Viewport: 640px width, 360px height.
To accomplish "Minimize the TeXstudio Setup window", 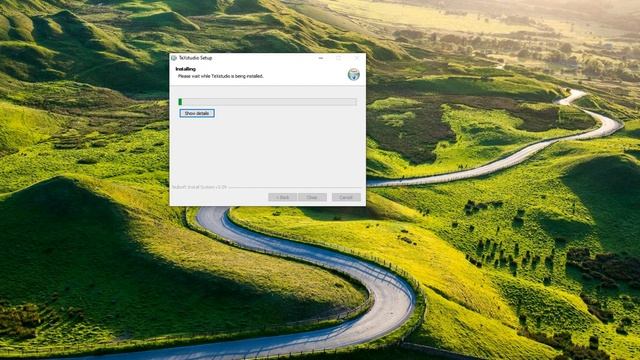I will pos(321,58).
